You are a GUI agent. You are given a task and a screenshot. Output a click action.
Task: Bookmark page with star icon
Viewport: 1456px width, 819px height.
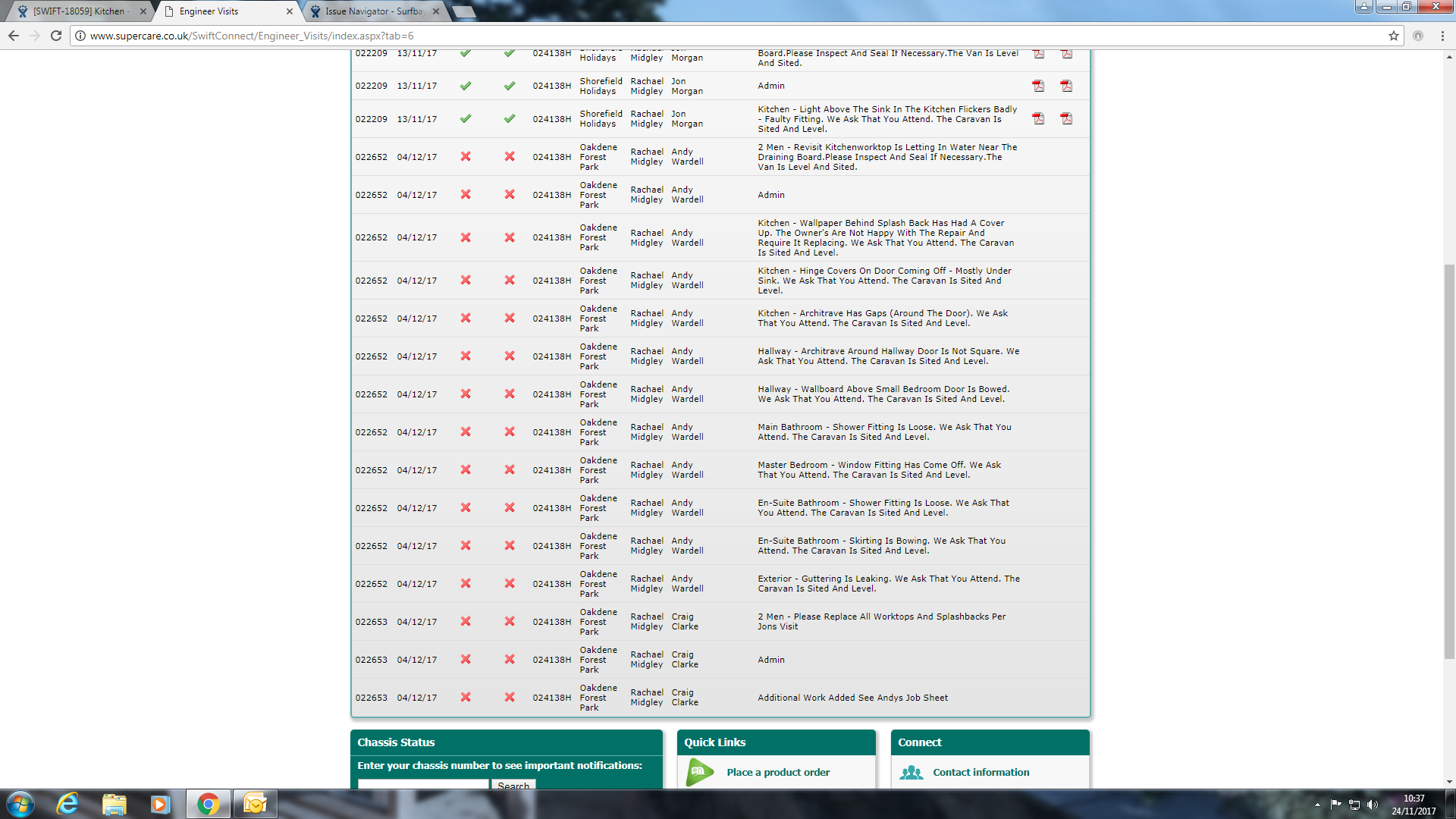[x=1393, y=36]
